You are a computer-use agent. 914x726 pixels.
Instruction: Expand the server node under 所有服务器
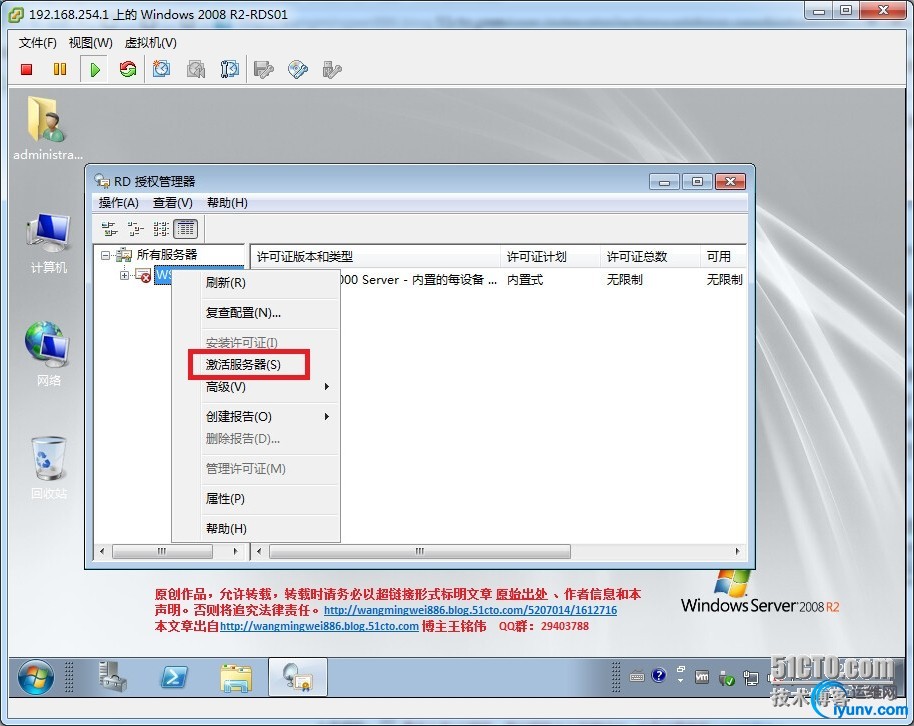tap(124, 275)
